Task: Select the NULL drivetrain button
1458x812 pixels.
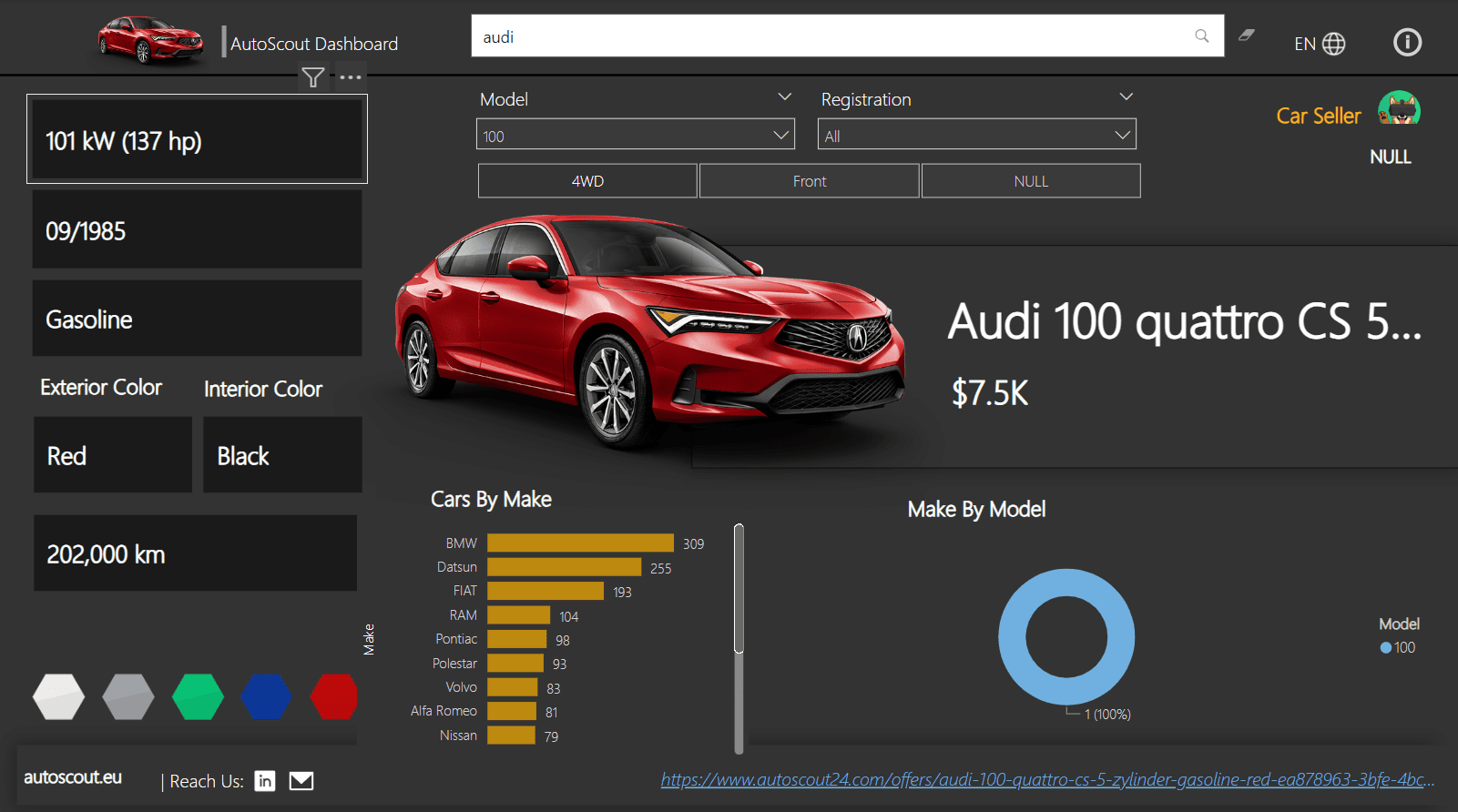Action: tap(1031, 181)
